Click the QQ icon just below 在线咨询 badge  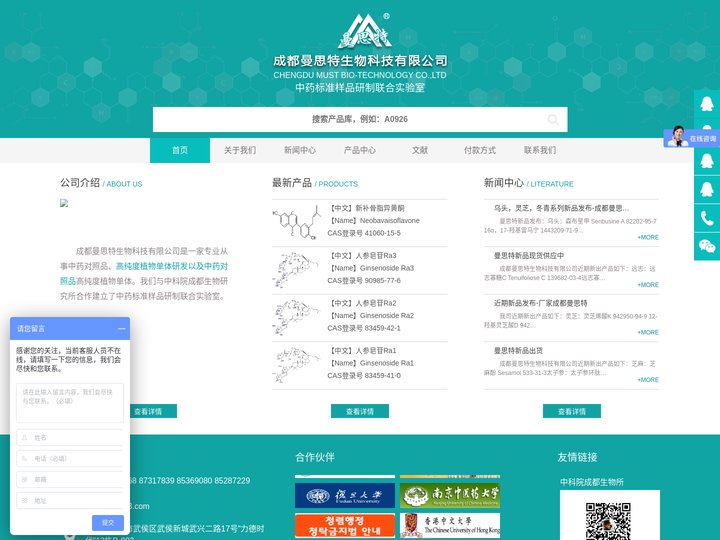tap(707, 161)
